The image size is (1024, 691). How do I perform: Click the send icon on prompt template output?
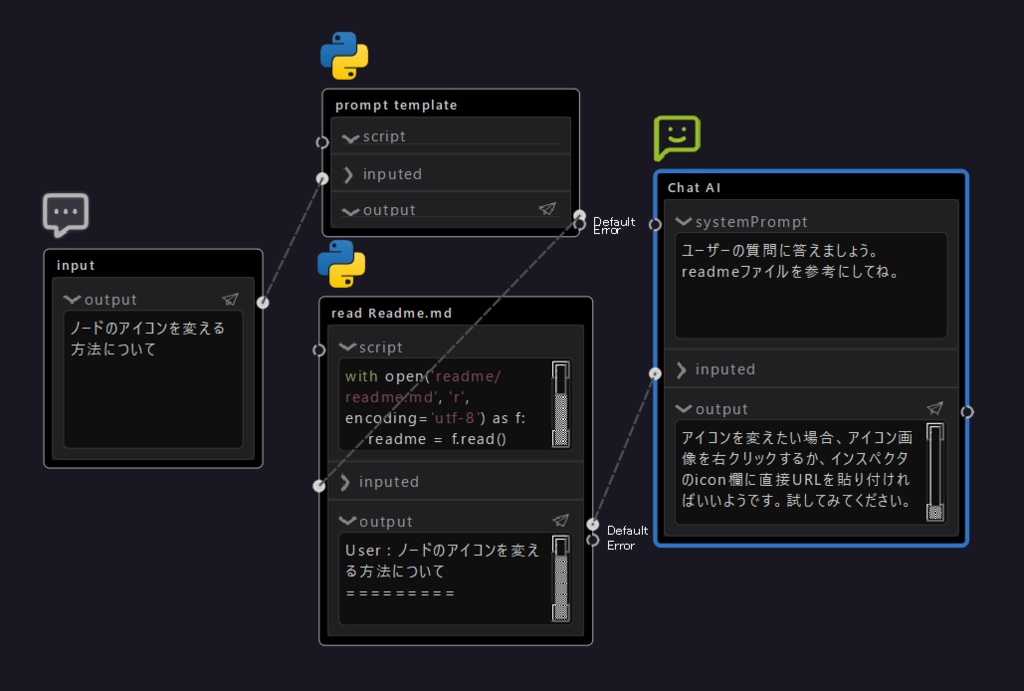click(547, 209)
